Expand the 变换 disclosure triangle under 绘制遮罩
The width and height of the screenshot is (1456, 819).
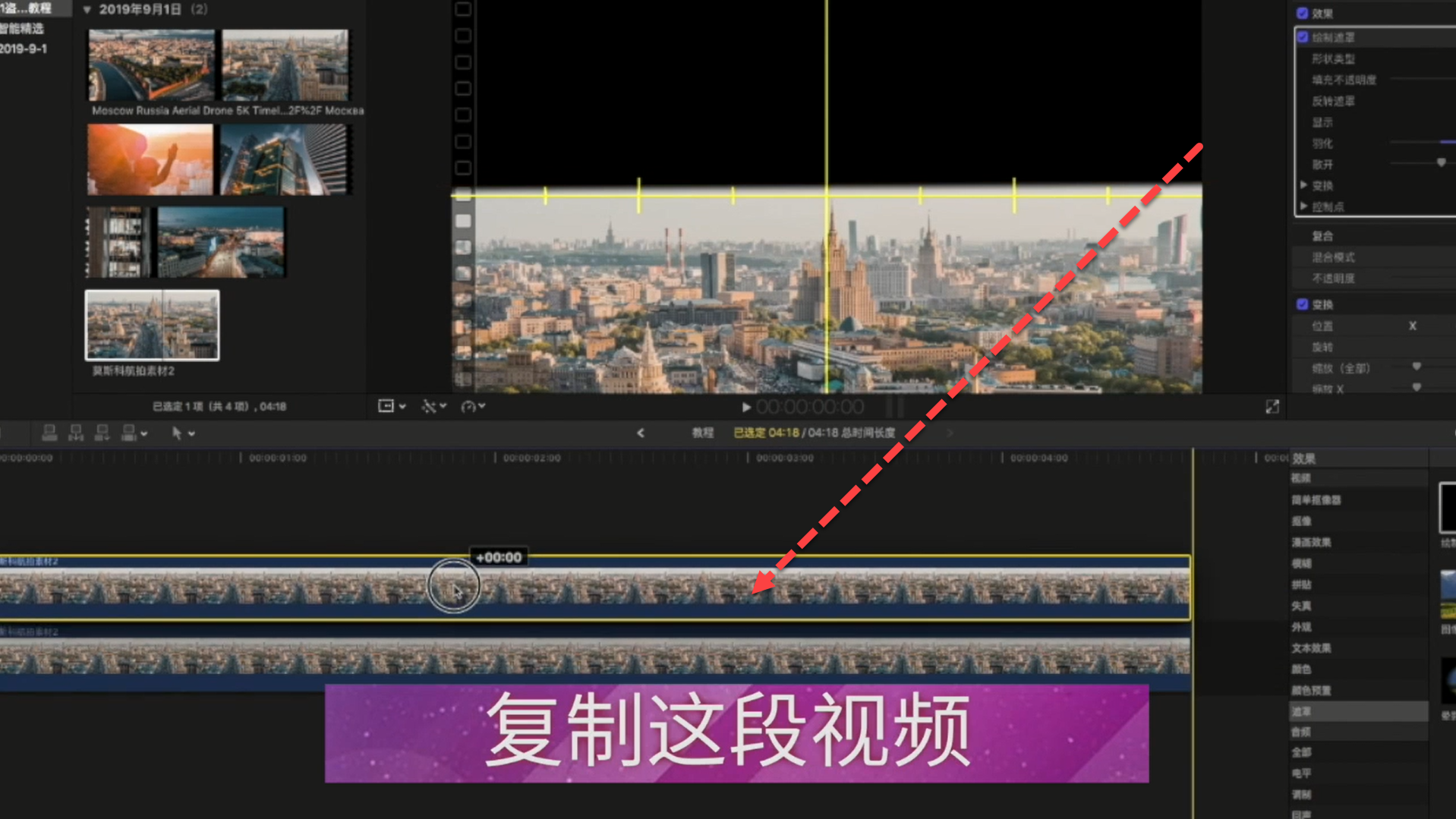point(1305,184)
